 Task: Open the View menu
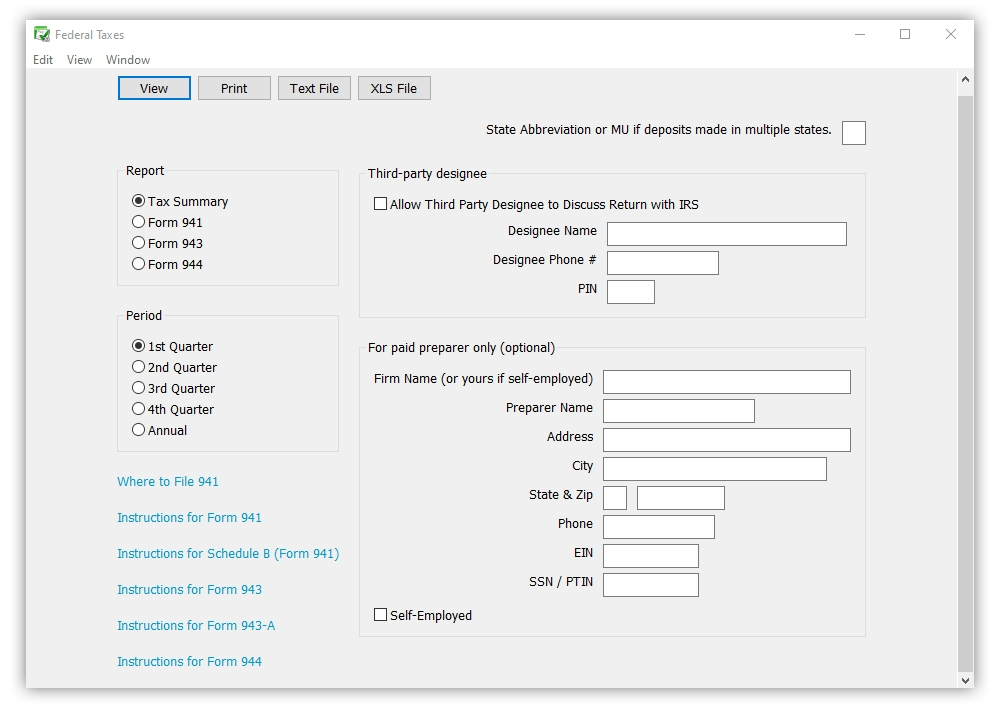click(x=79, y=60)
